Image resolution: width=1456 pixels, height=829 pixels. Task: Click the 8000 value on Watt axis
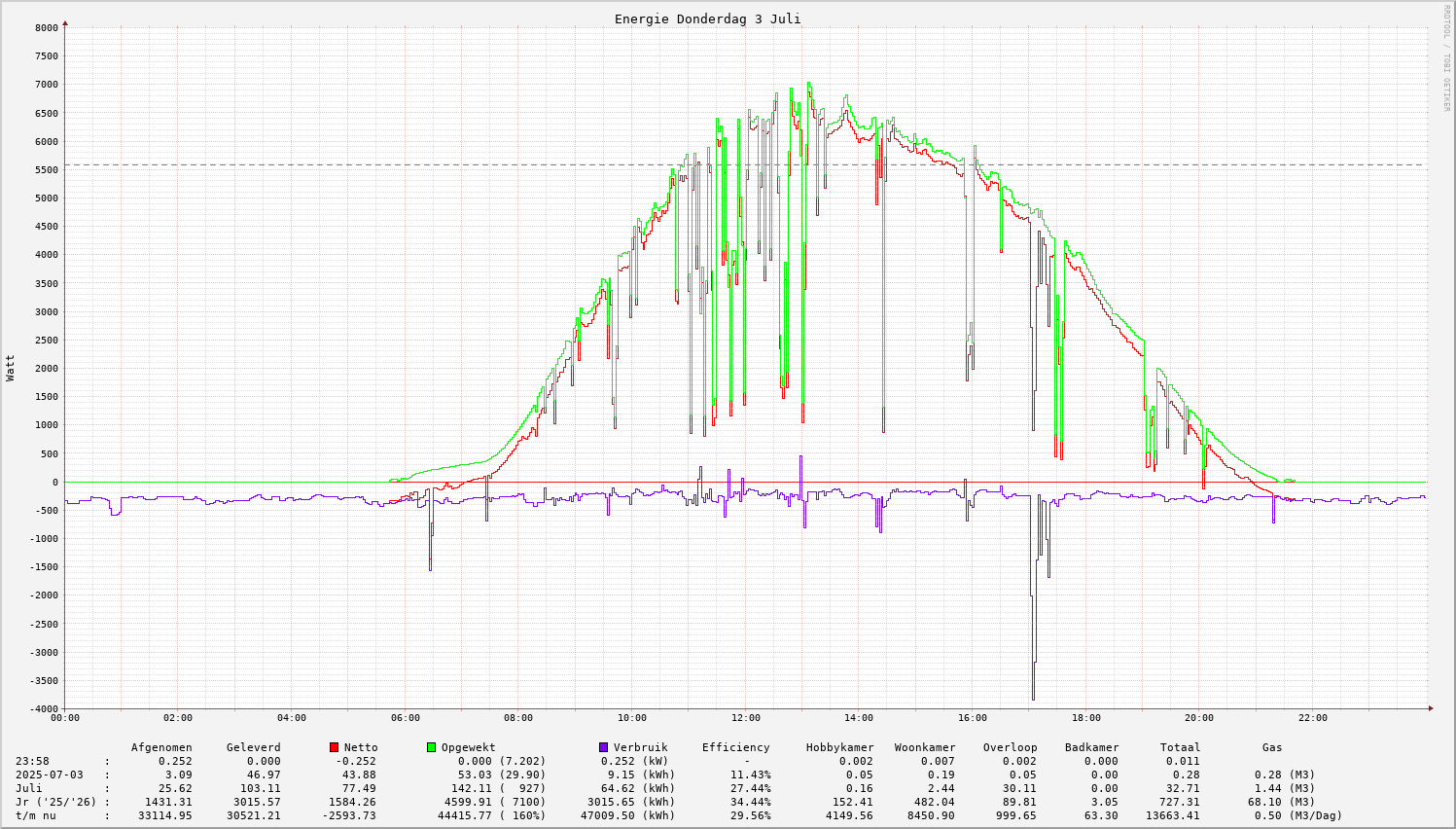pos(47,27)
